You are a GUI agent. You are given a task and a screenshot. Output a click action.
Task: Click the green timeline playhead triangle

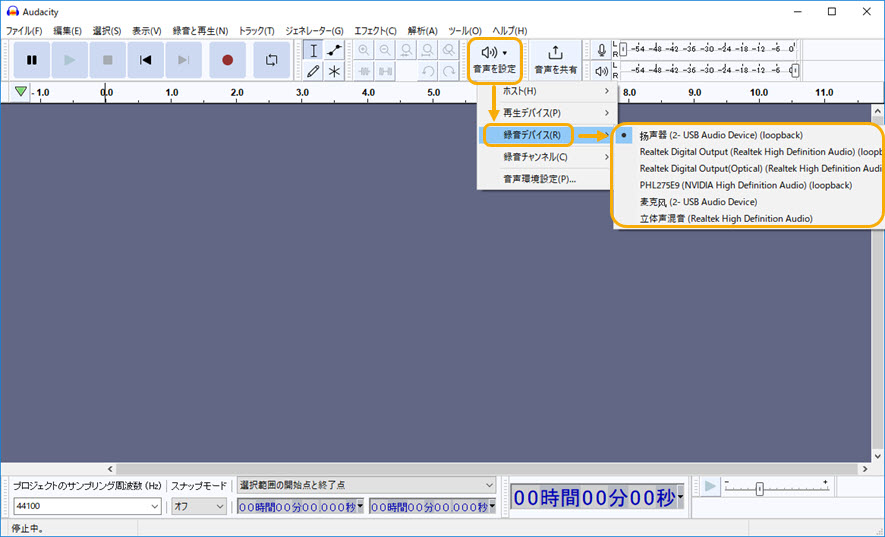pos(21,91)
